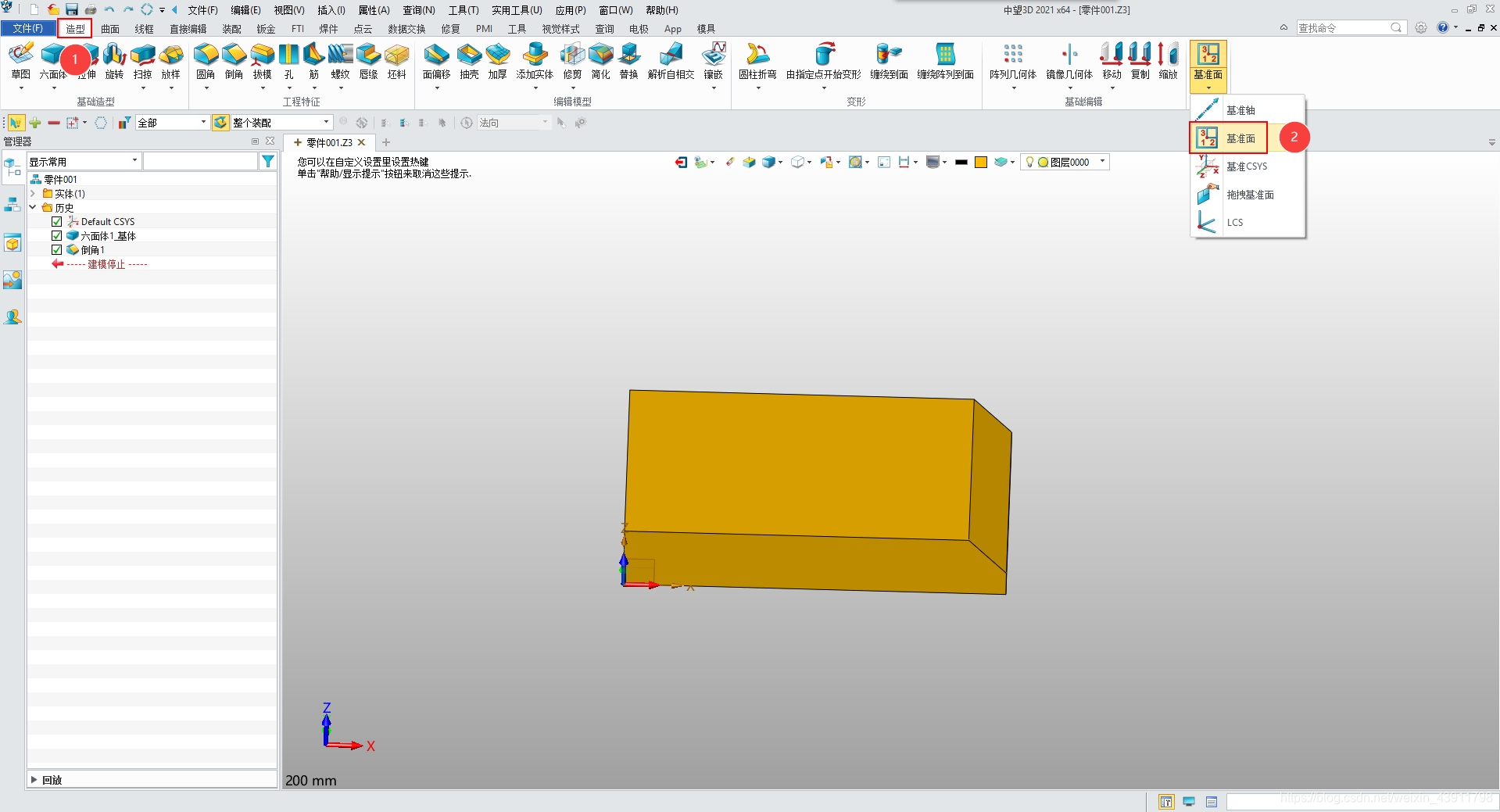The height and width of the screenshot is (812, 1500).
Task: Open the 图层0000 layer dropdown
Action: [x=1065, y=162]
